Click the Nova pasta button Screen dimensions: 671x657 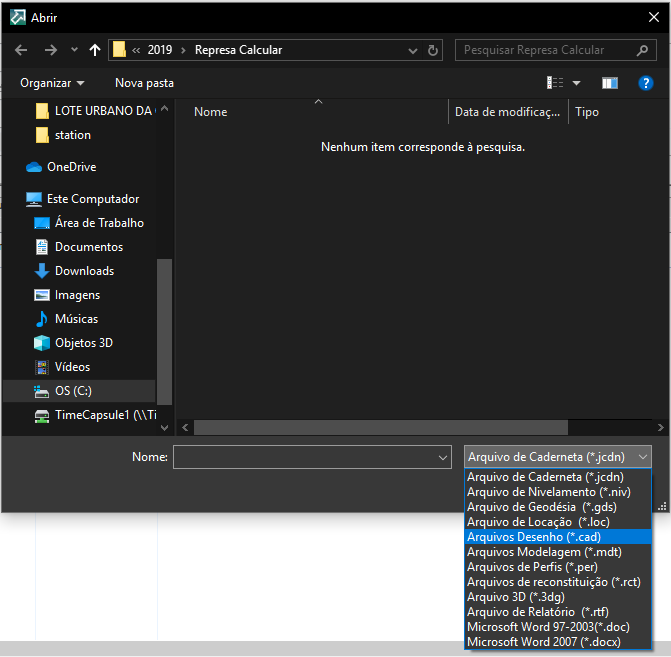click(144, 83)
